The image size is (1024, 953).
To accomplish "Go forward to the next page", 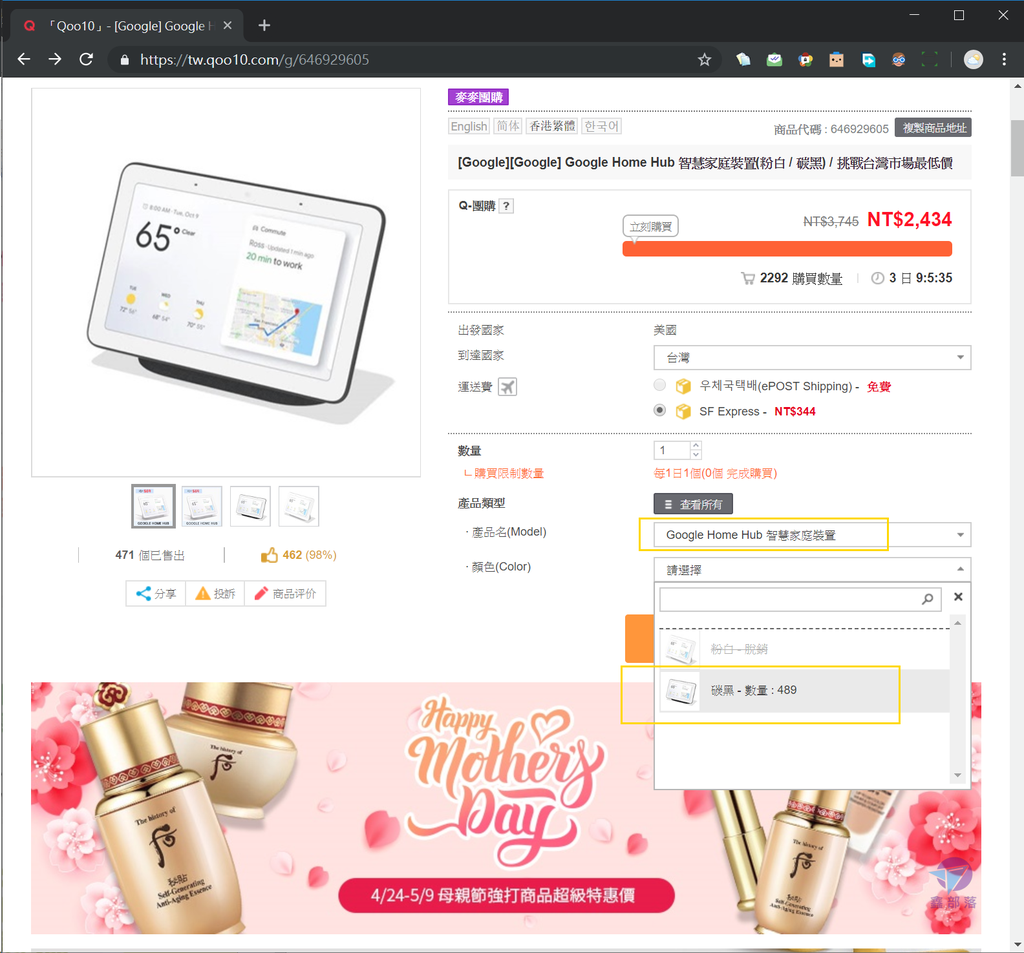I will tap(55, 59).
